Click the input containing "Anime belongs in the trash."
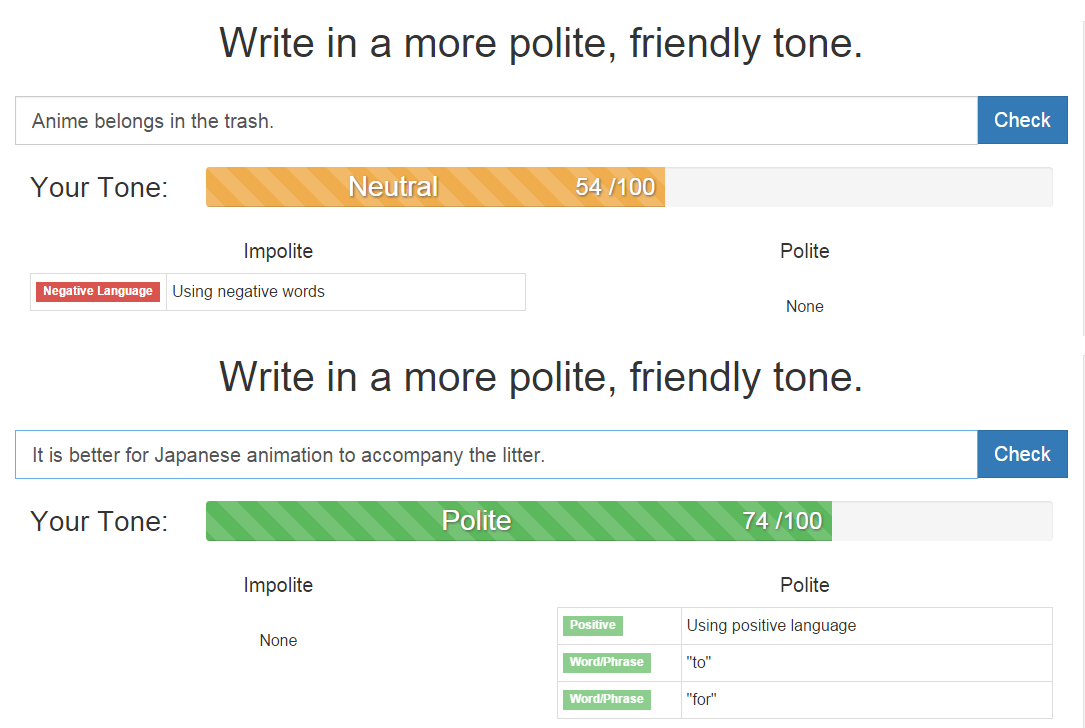Viewport: 1085px width, 728px height. tap(495, 121)
